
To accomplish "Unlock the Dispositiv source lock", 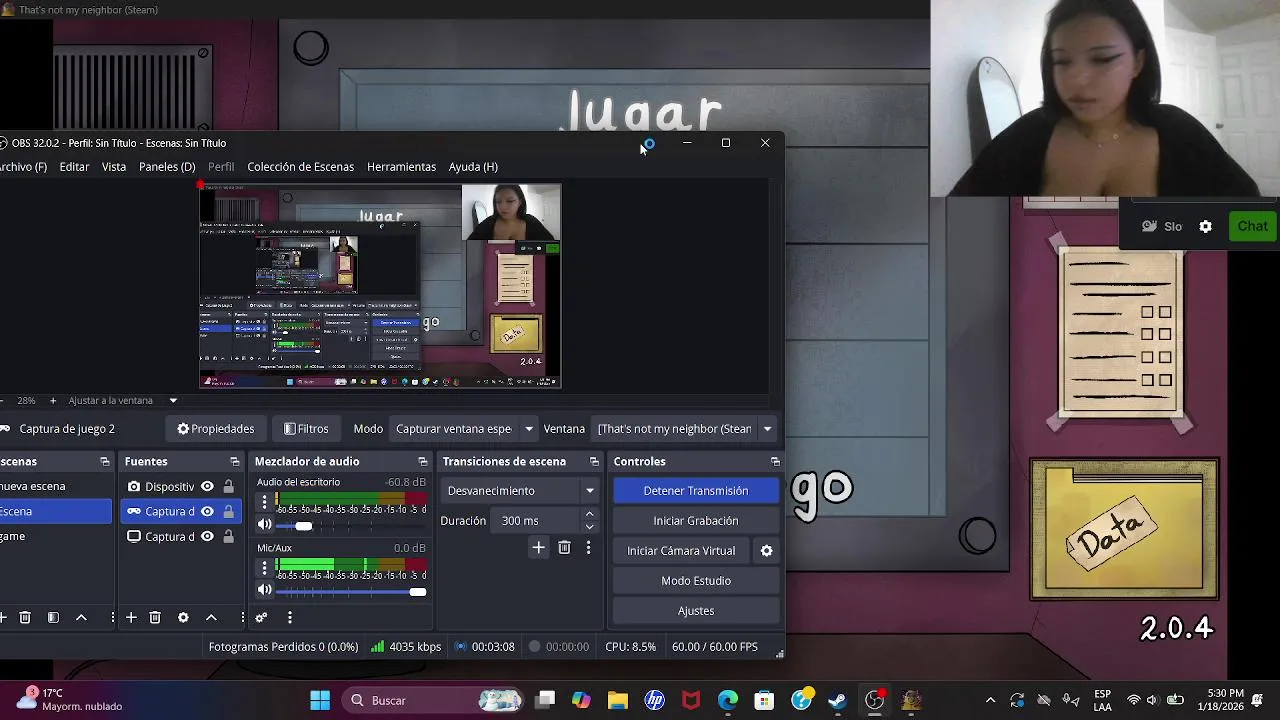I will (x=228, y=486).
